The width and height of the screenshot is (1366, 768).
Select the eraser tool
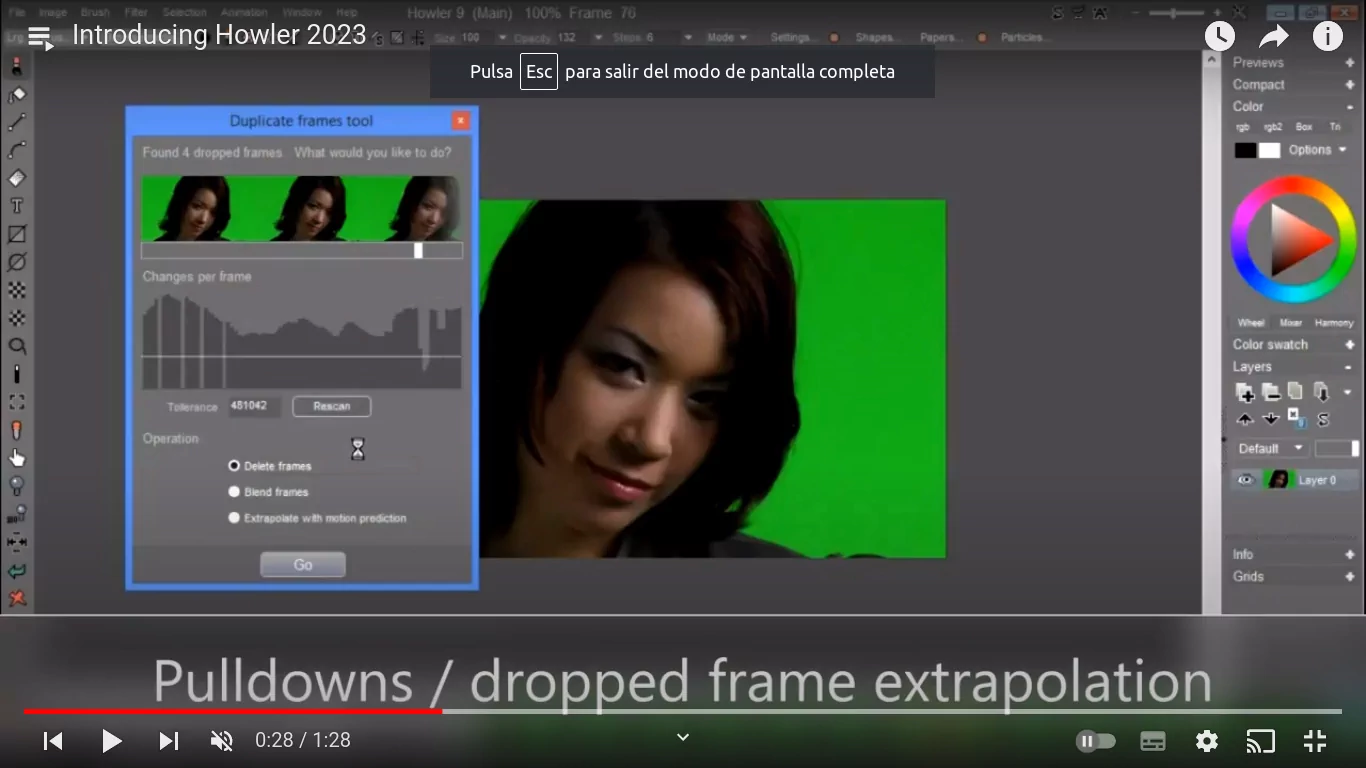(x=17, y=178)
